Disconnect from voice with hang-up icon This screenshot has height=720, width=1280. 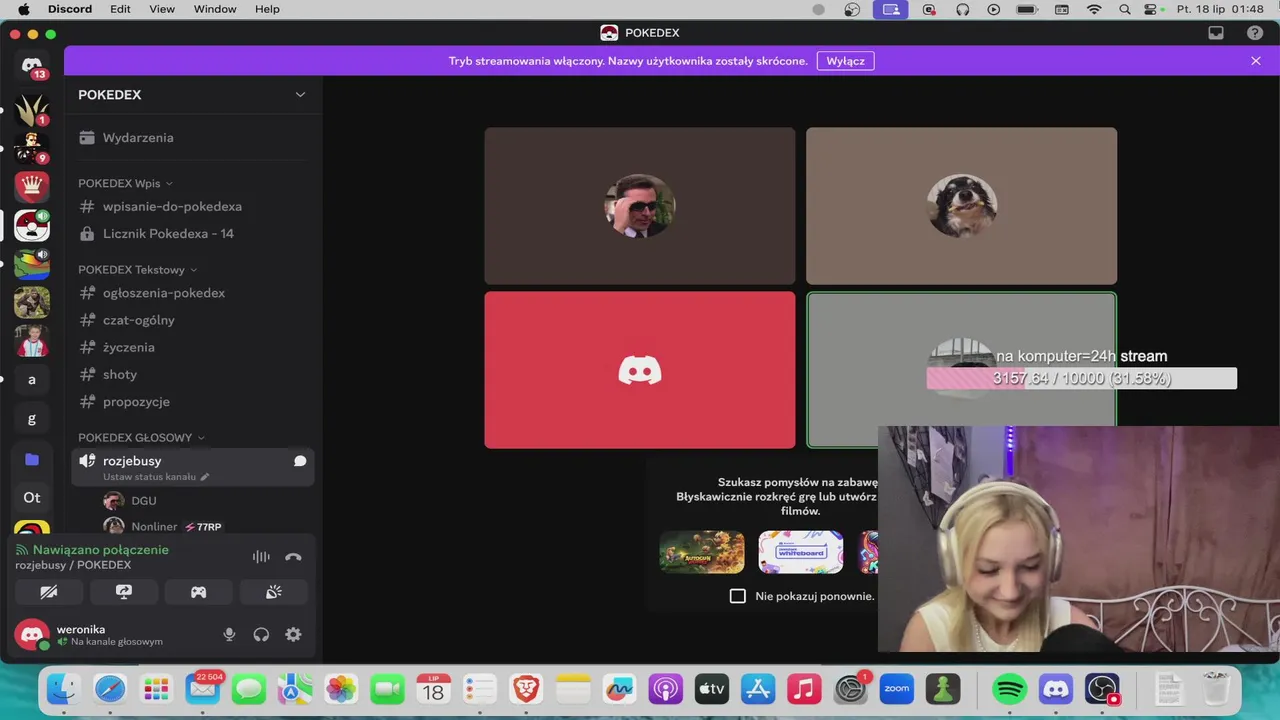pyautogui.click(x=293, y=557)
